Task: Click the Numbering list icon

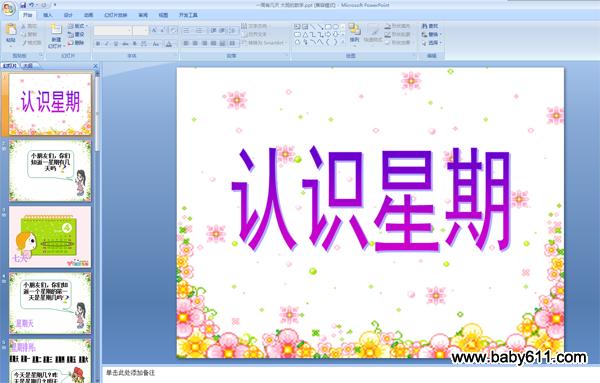Action: (200, 30)
